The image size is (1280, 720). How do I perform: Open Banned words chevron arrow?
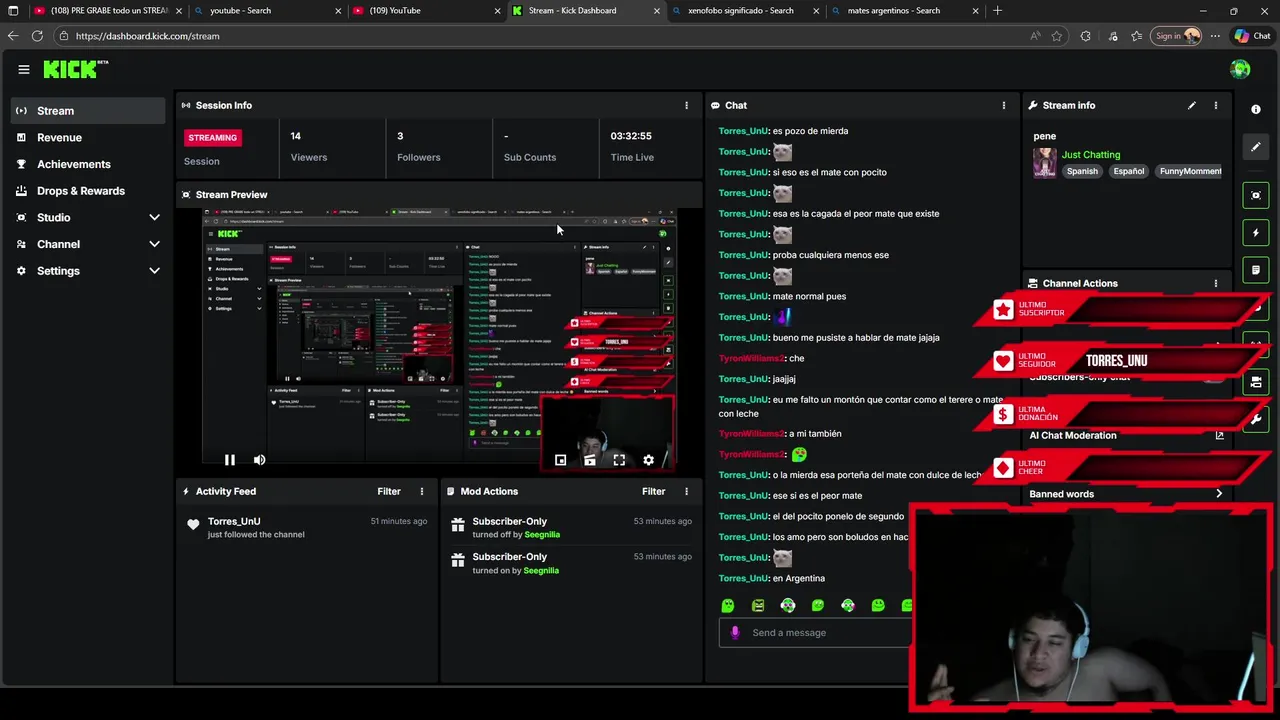(1218, 494)
